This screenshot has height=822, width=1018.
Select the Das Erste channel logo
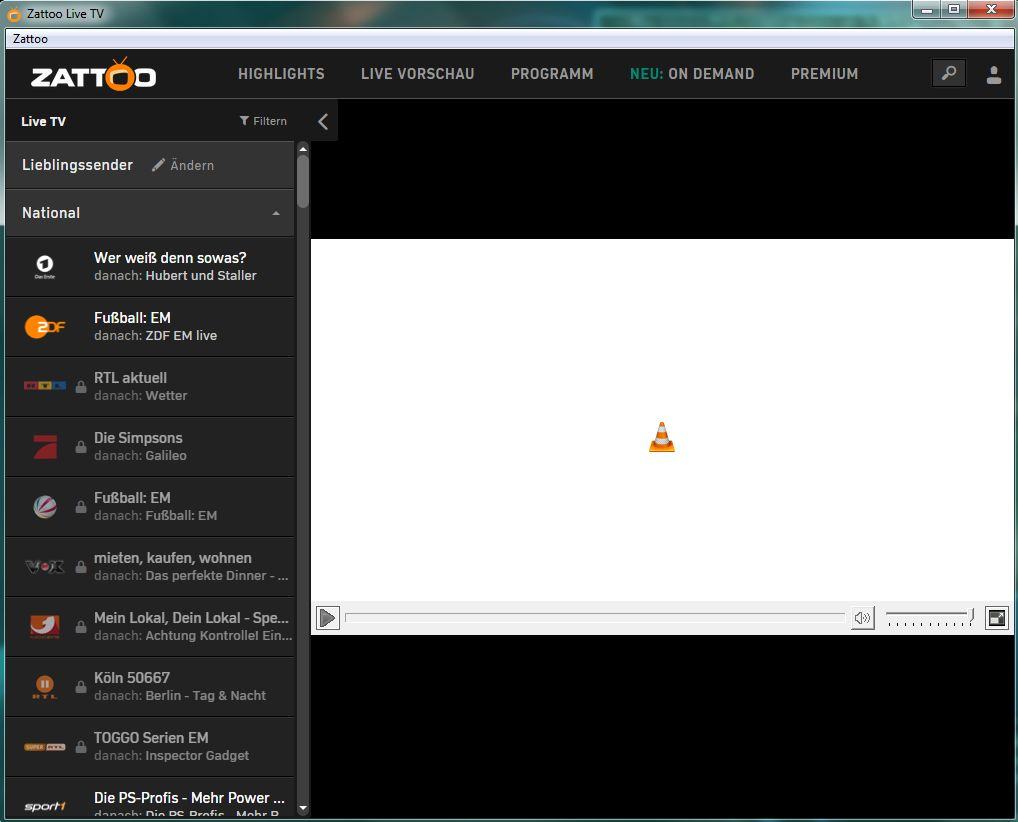coord(45,266)
